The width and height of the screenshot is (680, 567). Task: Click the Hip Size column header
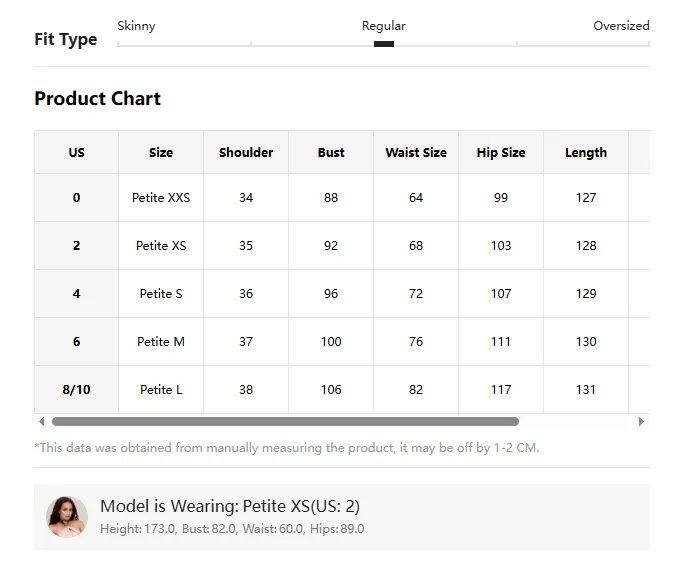501,152
